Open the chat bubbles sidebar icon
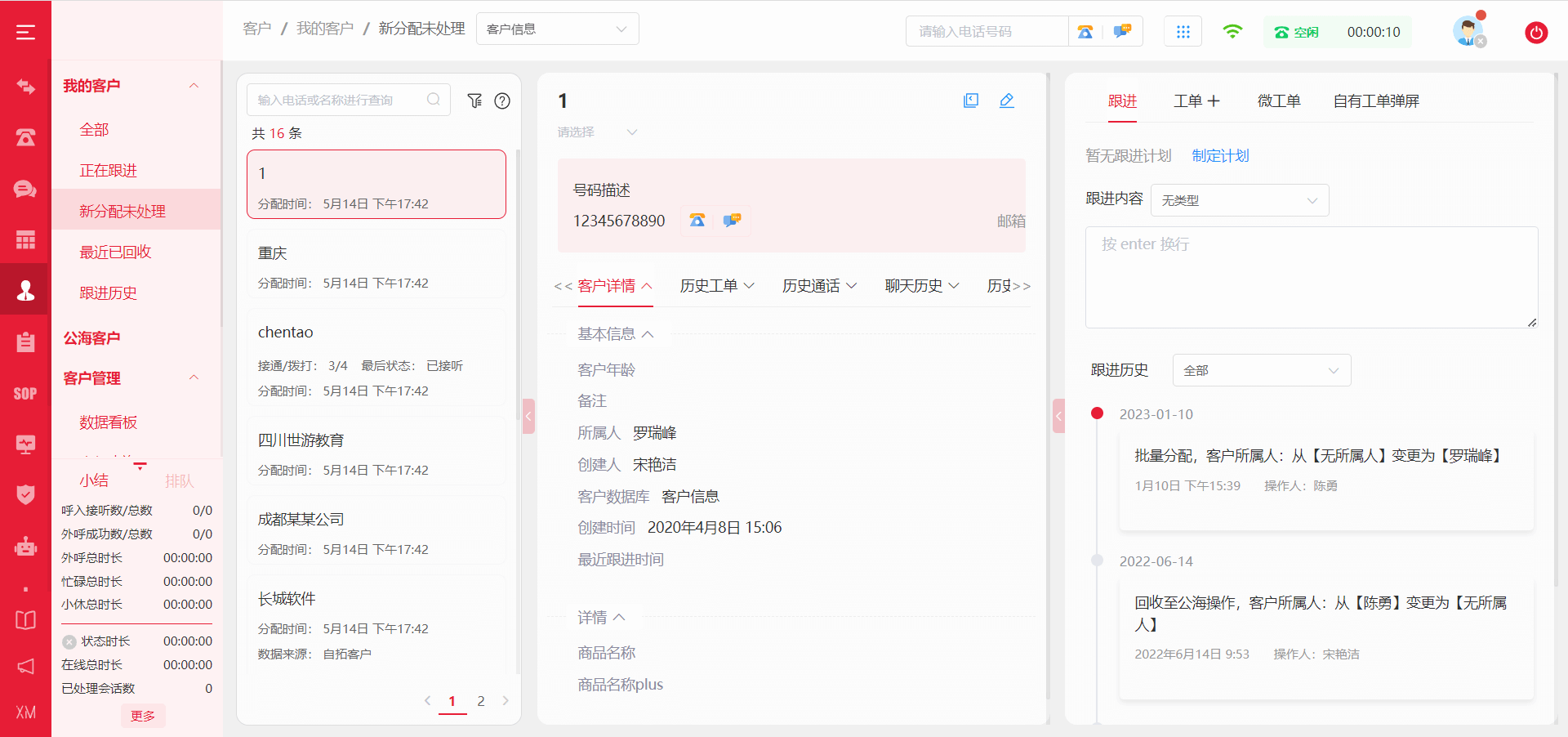 pyautogui.click(x=25, y=189)
